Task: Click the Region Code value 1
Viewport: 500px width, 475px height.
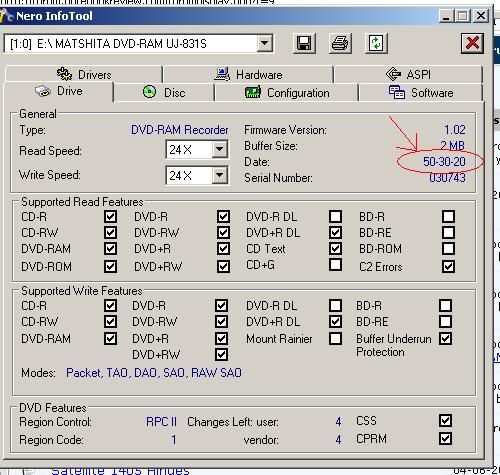Action: coord(174,440)
